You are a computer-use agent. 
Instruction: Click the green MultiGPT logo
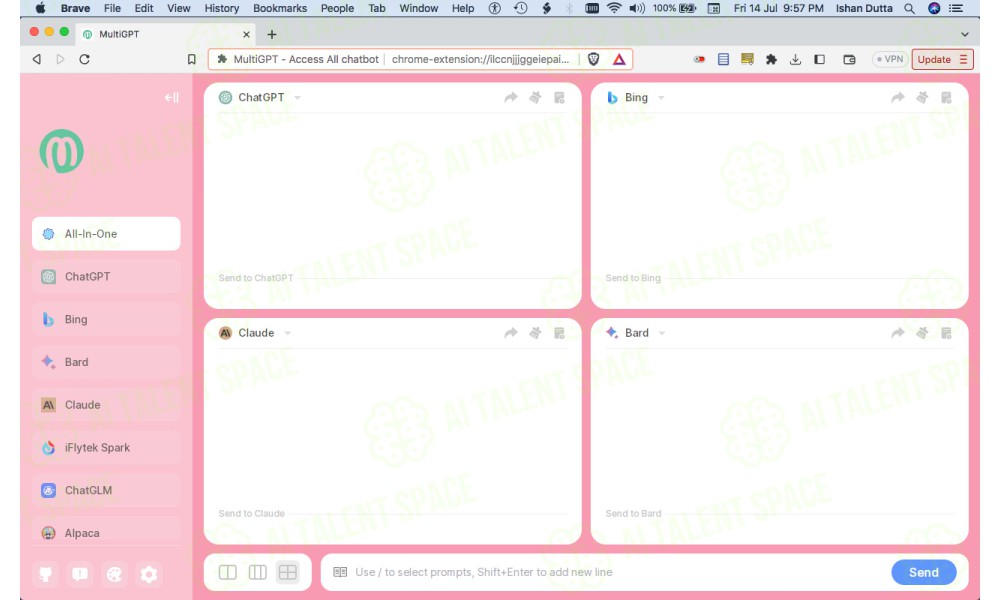tap(62, 151)
